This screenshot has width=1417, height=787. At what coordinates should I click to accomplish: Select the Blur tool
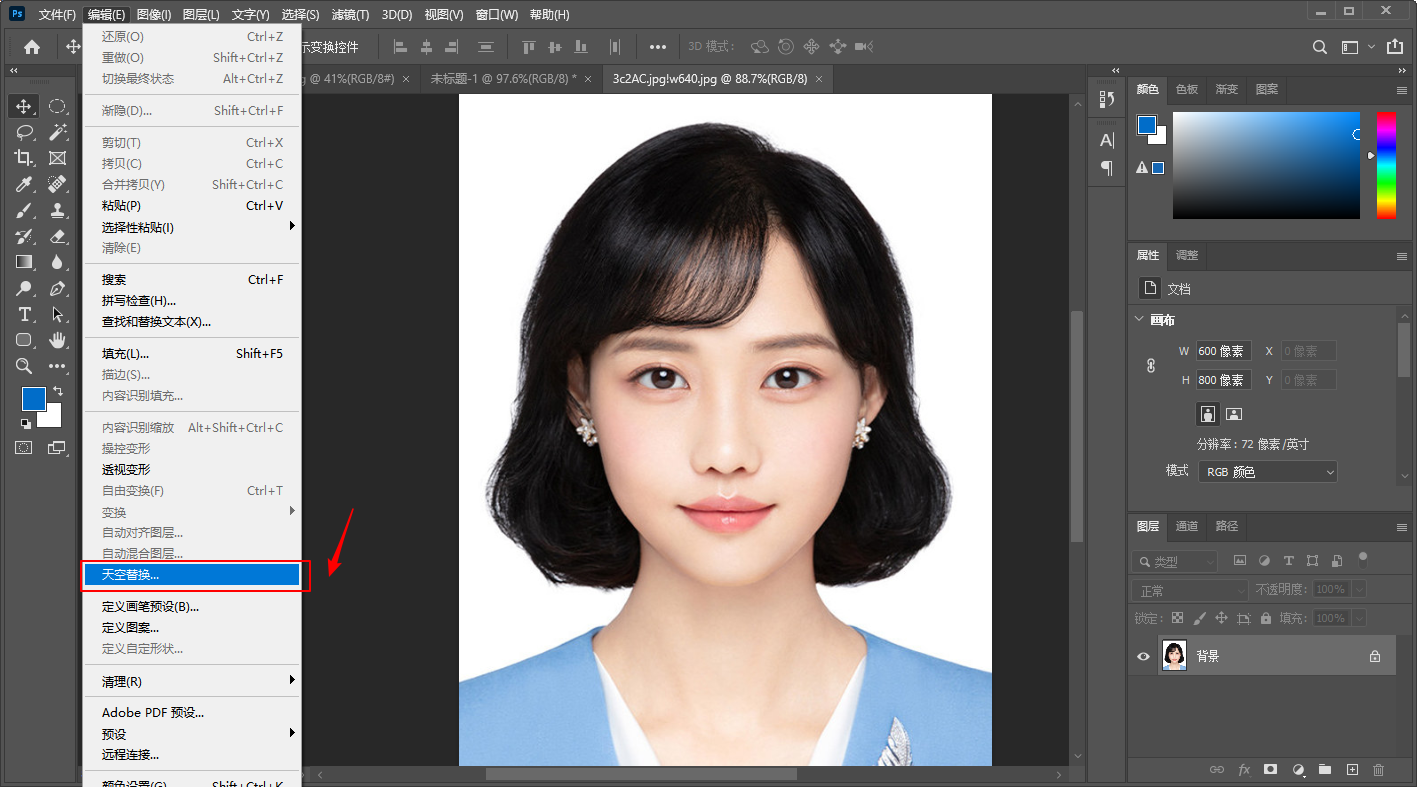click(58, 262)
